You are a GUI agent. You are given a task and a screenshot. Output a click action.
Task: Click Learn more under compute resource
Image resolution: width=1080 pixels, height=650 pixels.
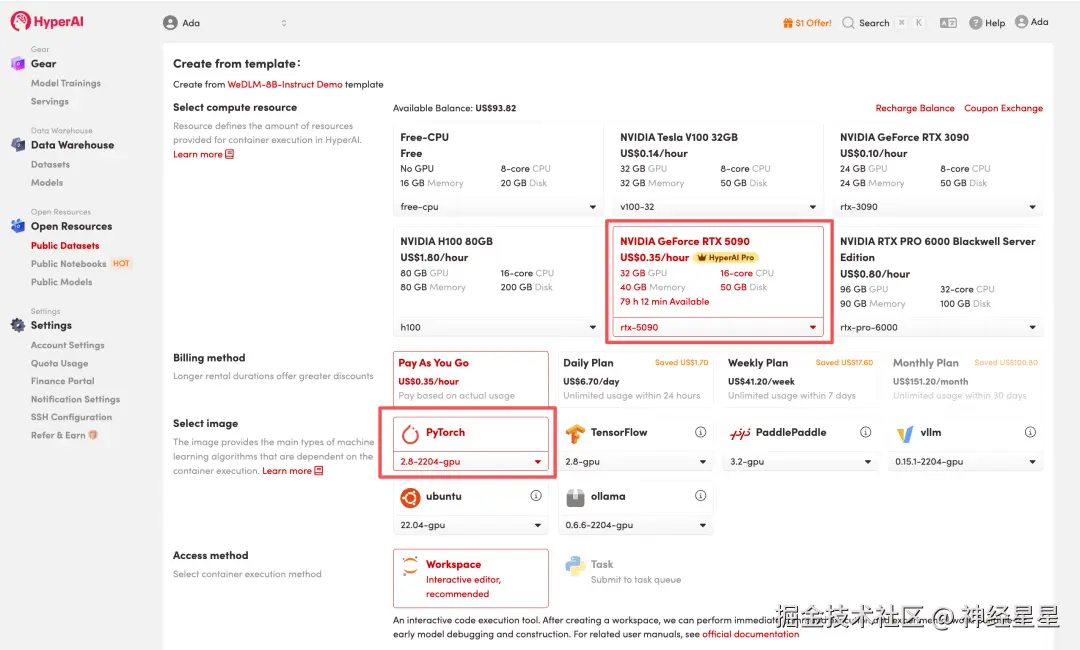[203, 154]
